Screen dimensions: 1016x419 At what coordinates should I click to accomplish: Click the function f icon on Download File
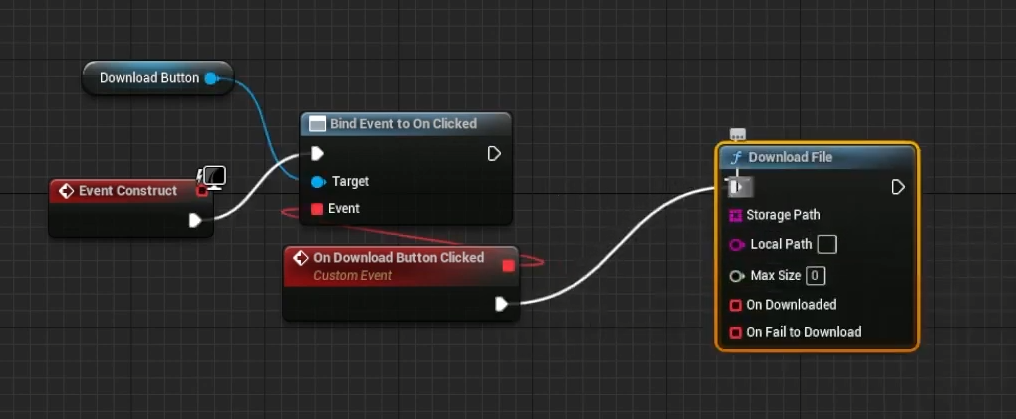(735, 158)
